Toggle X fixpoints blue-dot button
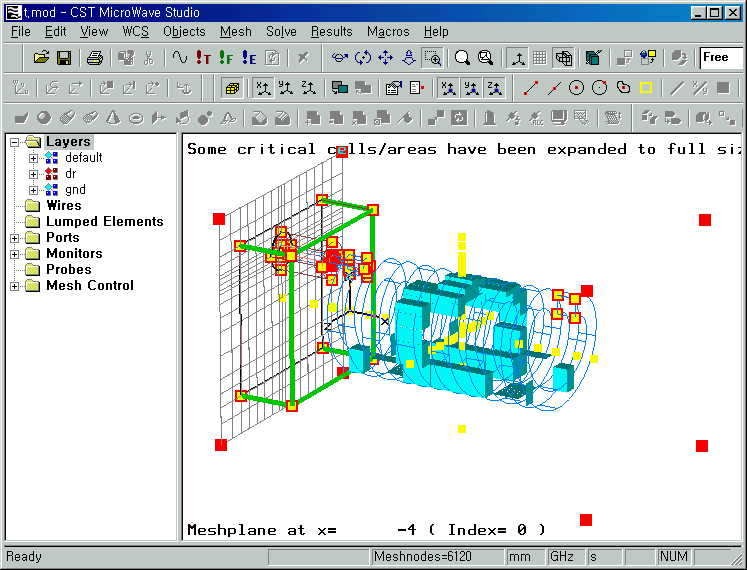The height and width of the screenshot is (570, 747). coord(448,88)
